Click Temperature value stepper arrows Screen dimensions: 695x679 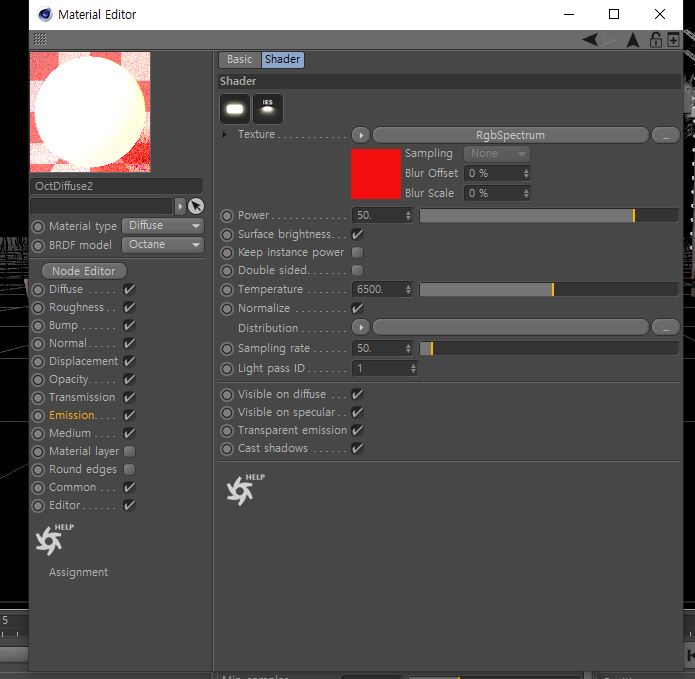point(408,290)
